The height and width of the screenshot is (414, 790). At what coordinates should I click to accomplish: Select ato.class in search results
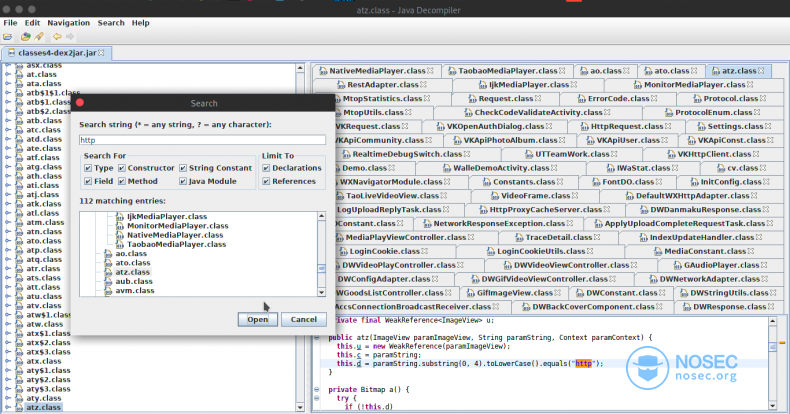tap(133, 263)
